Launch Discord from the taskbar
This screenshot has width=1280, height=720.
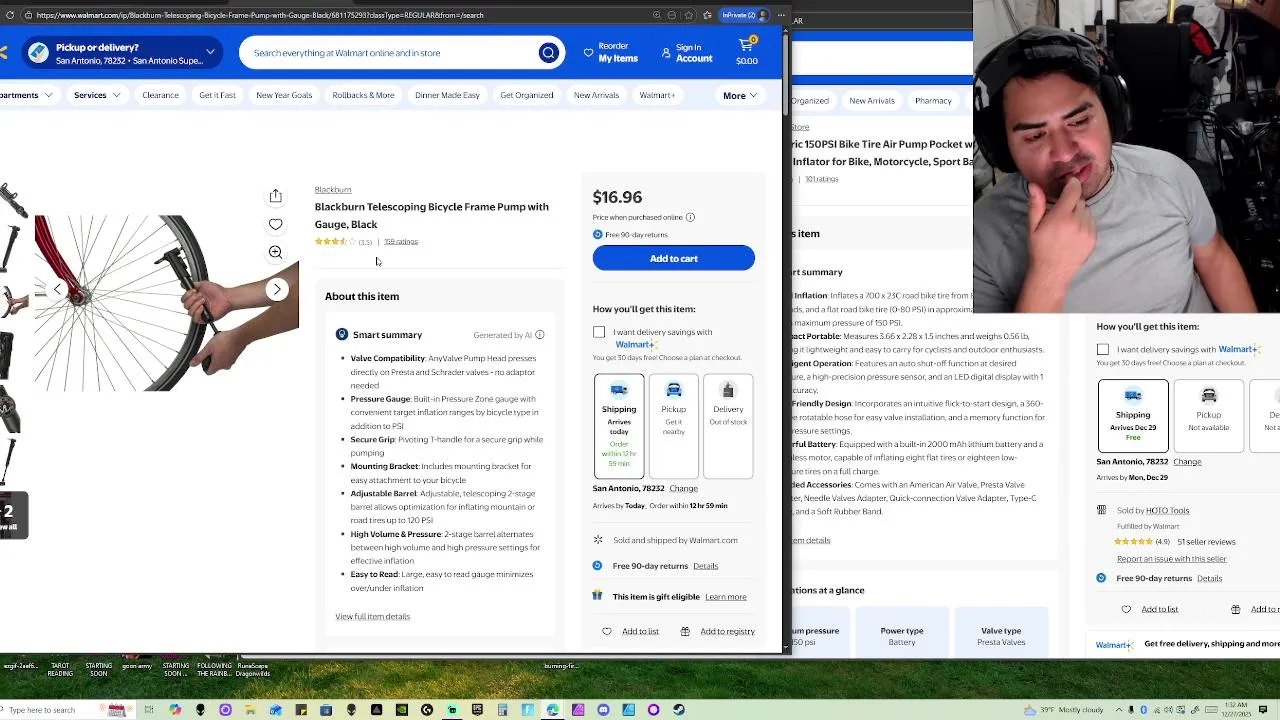603,710
